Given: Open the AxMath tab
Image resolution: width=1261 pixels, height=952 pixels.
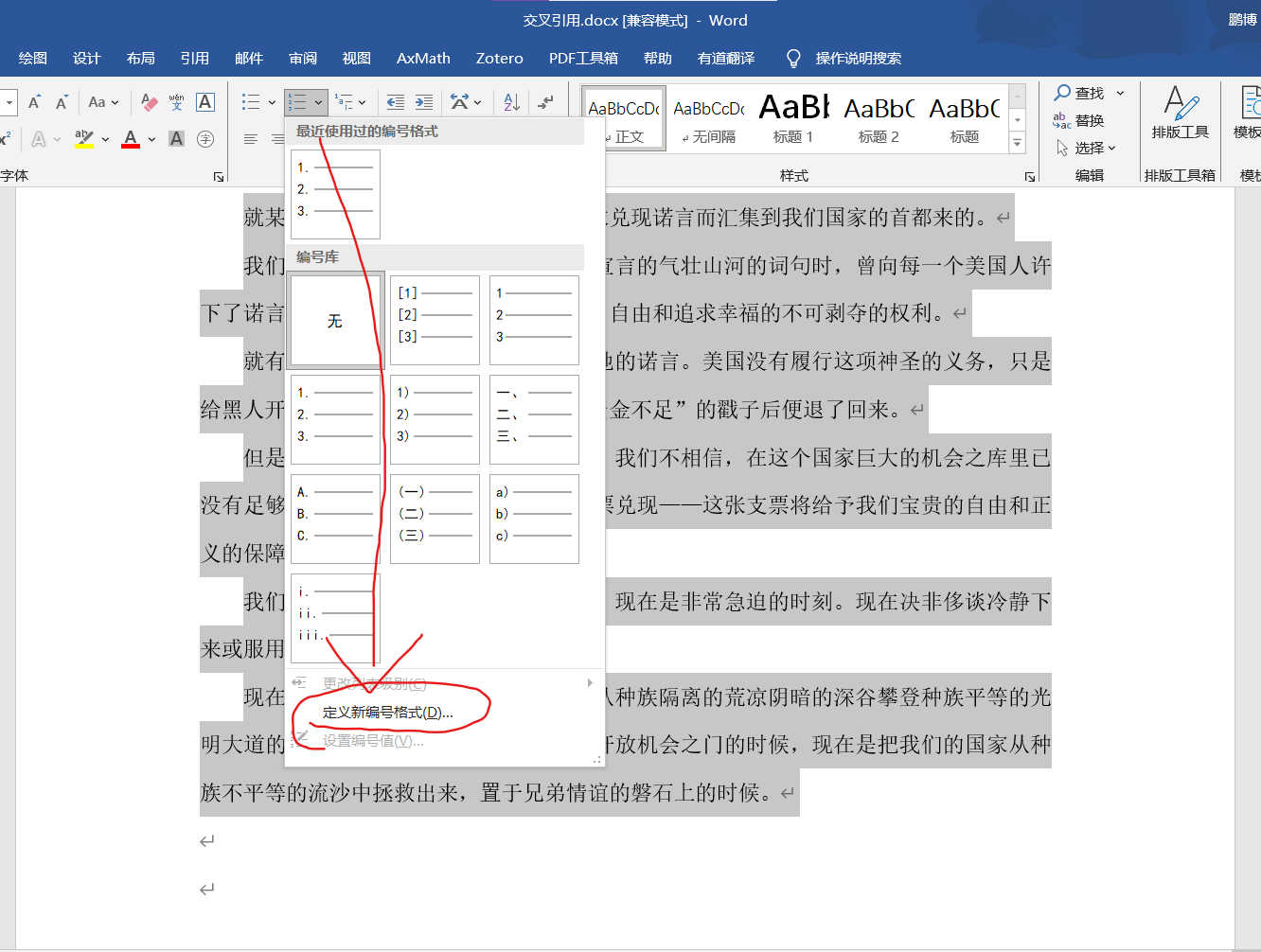Looking at the screenshot, I should tap(423, 59).
